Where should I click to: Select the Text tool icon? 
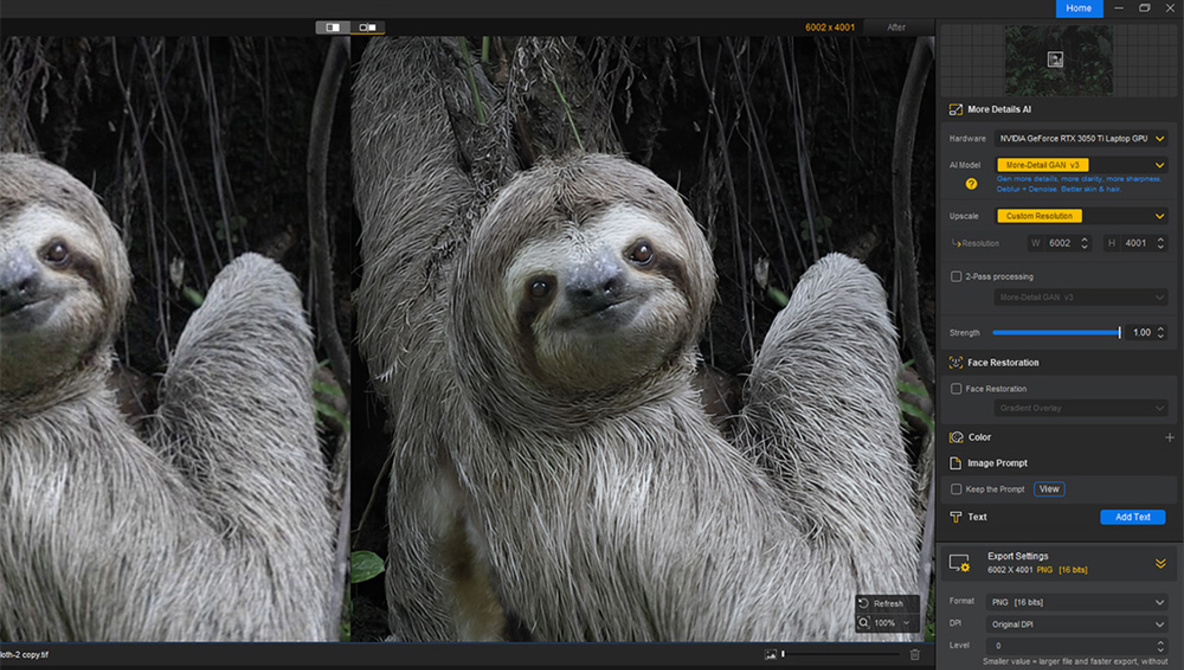[955, 517]
